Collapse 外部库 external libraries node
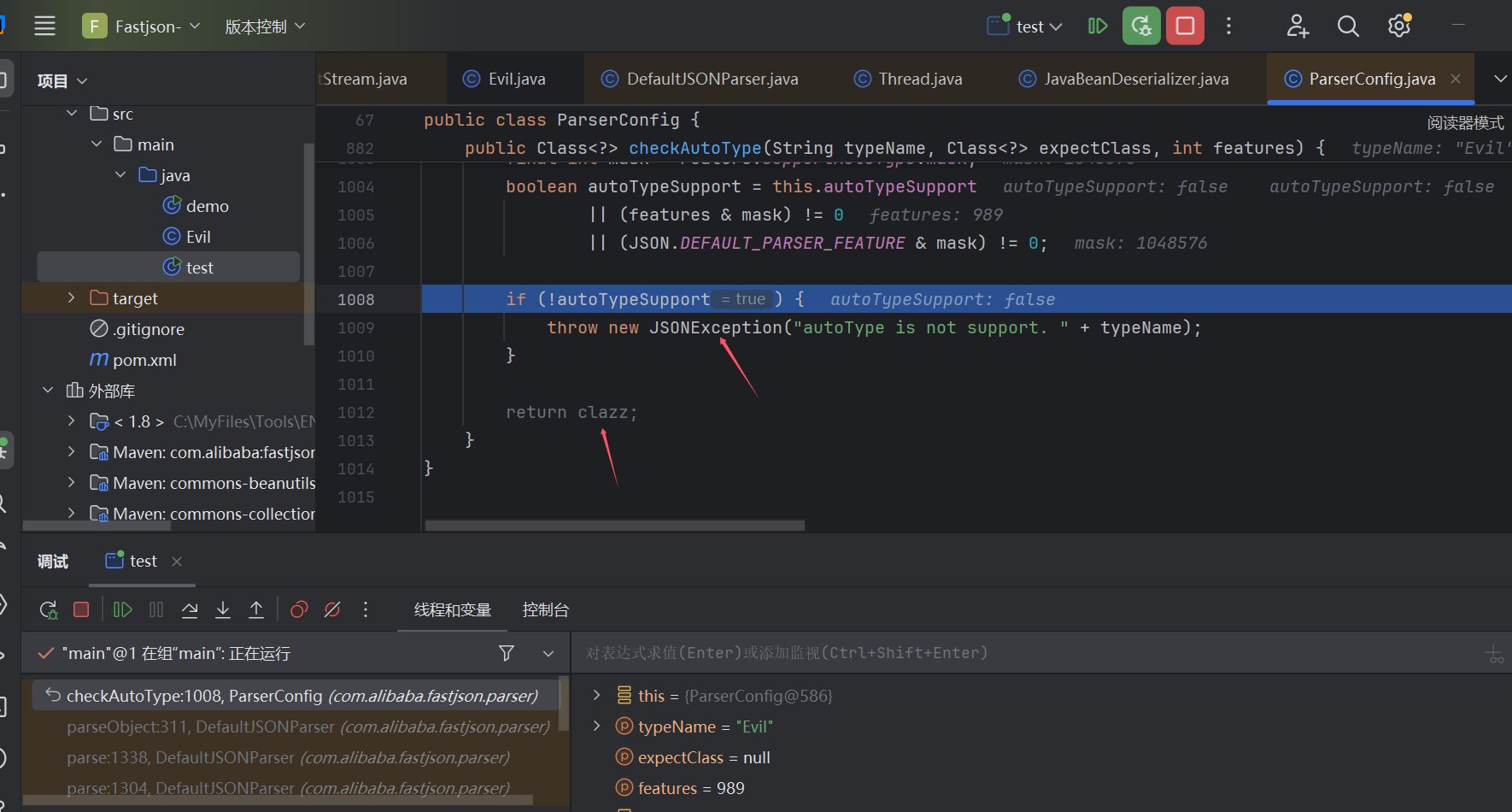Viewport: 1512px width, 812px height. click(48, 391)
